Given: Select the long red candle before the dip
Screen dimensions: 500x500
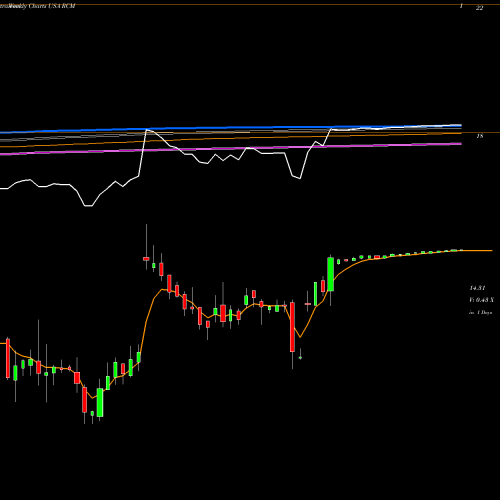Looking at the screenshot, I should pyautogui.click(x=292, y=327).
